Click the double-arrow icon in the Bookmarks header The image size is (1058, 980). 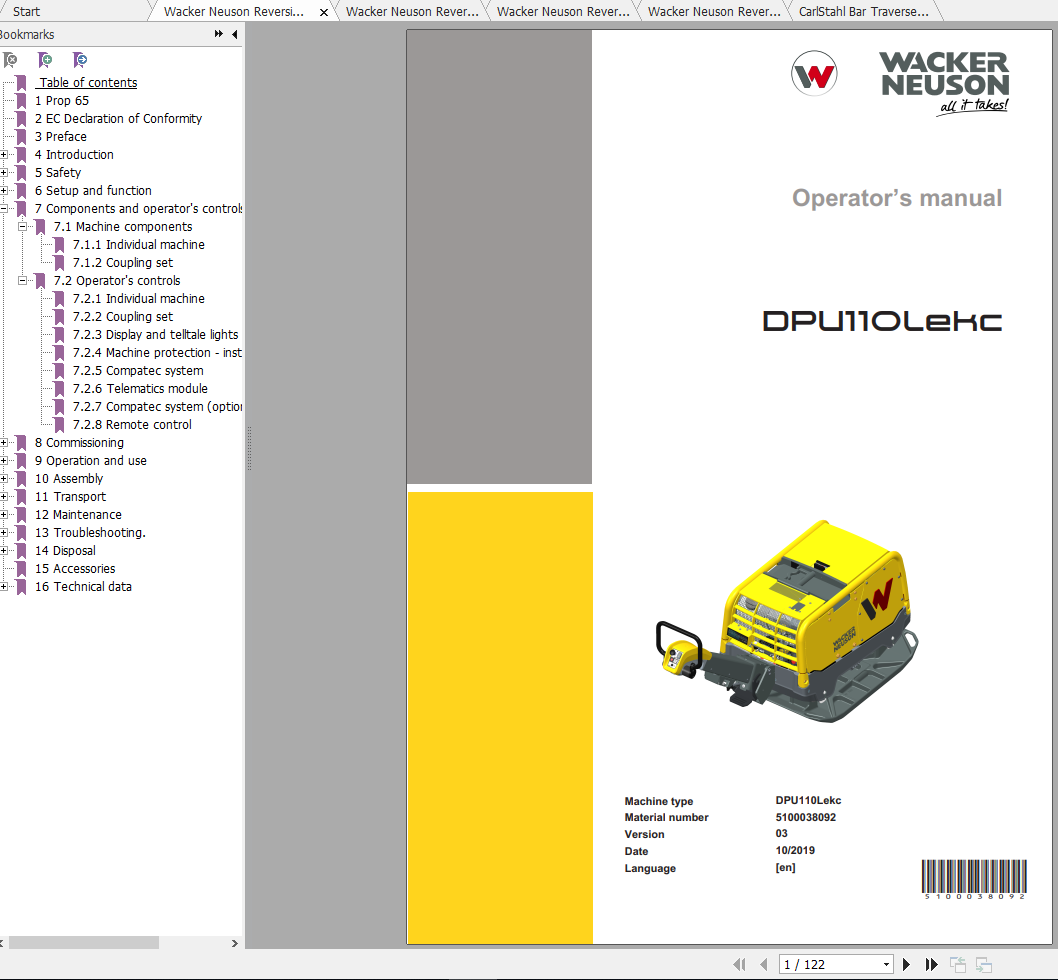219,34
